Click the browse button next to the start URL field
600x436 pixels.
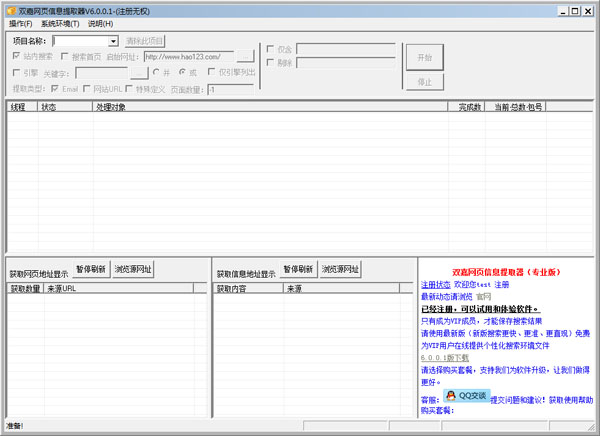click(x=245, y=57)
